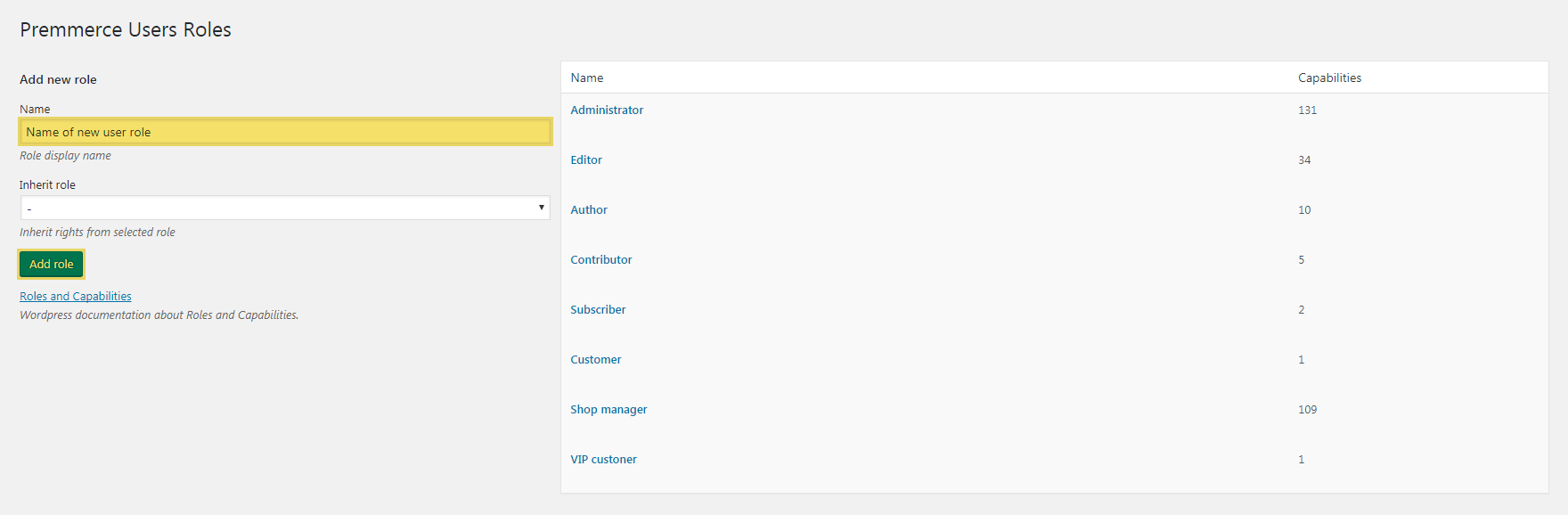Viewport: 1568px width, 515px height.
Task: Open the Roles and Capabilities documentation link
Action: 76,297
